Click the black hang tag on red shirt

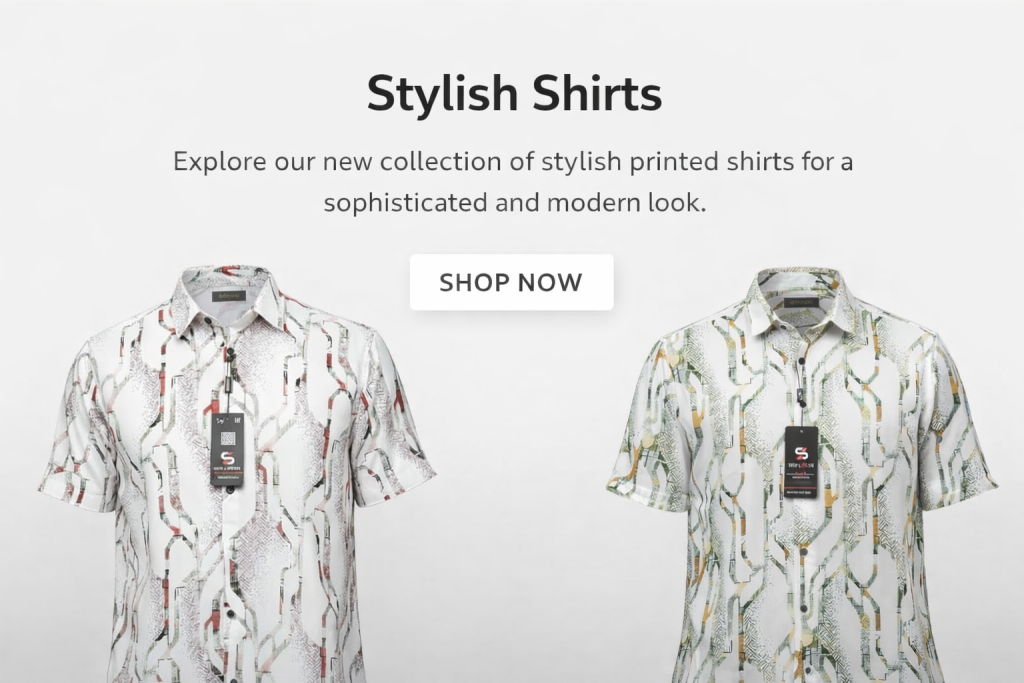pos(227,449)
